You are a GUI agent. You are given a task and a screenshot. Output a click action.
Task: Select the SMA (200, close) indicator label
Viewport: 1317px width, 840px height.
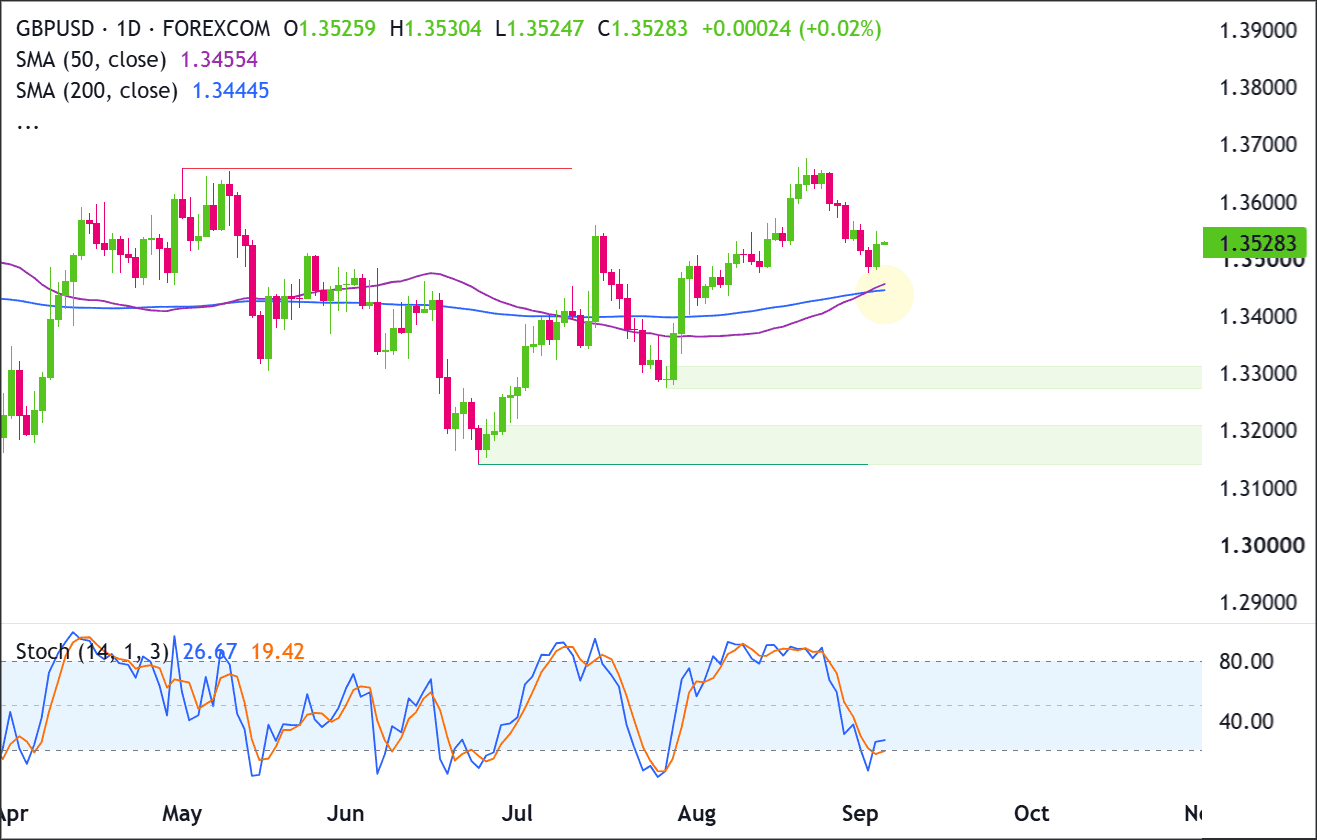(x=96, y=91)
